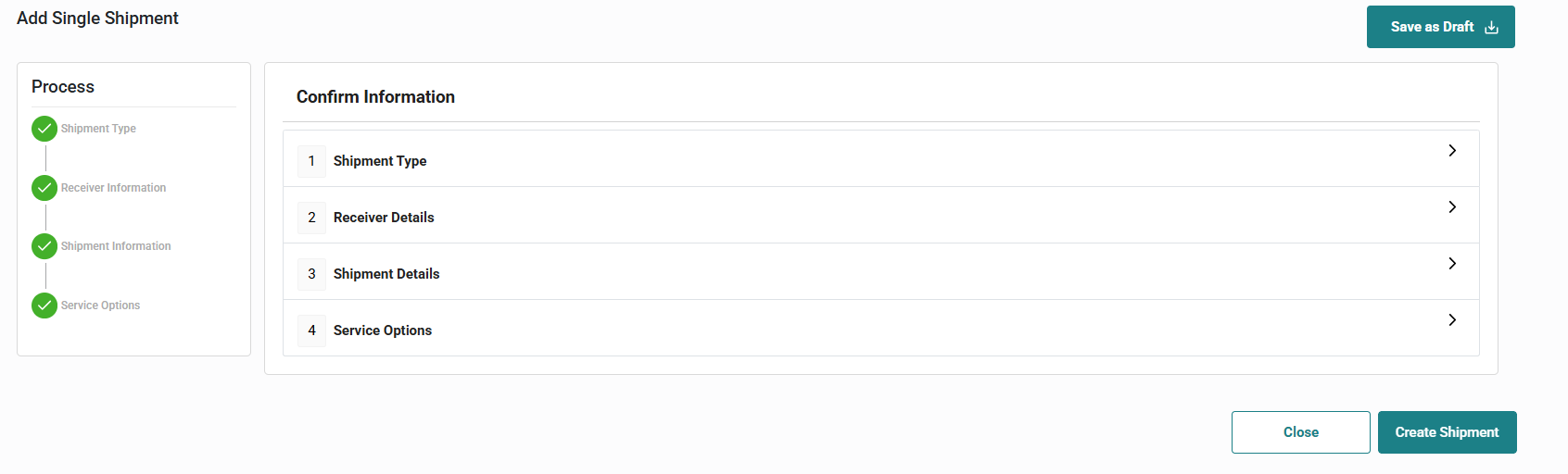Go to the Shipment Type process step label
Screen dimensions: 1568x474
click(x=98, y=129)
